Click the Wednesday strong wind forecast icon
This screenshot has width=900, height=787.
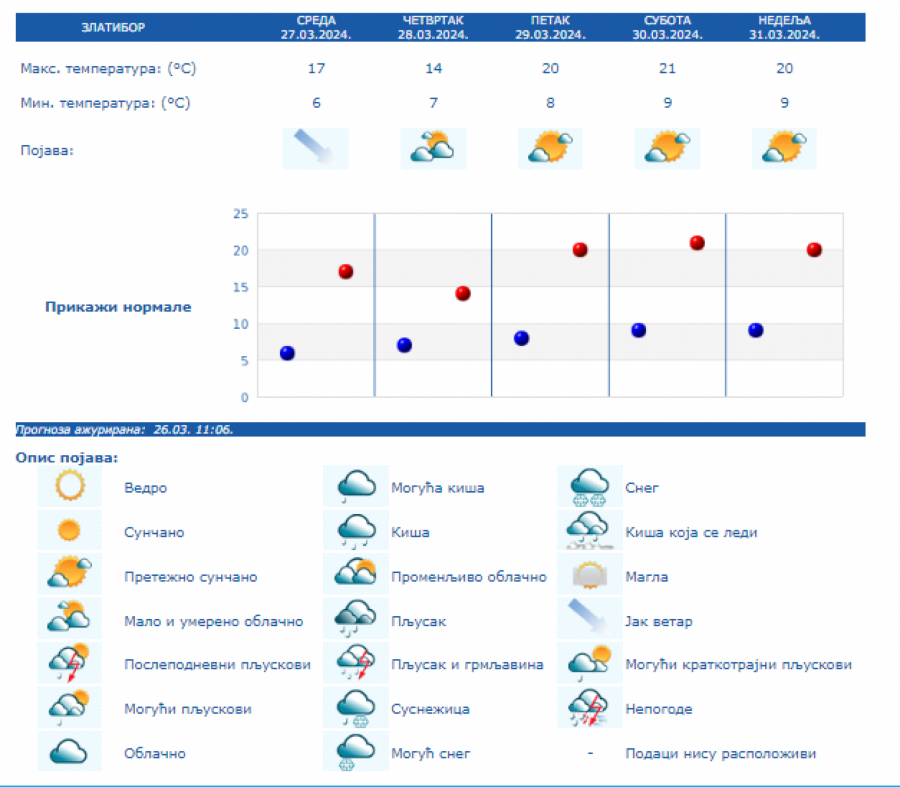click(316, 148)
